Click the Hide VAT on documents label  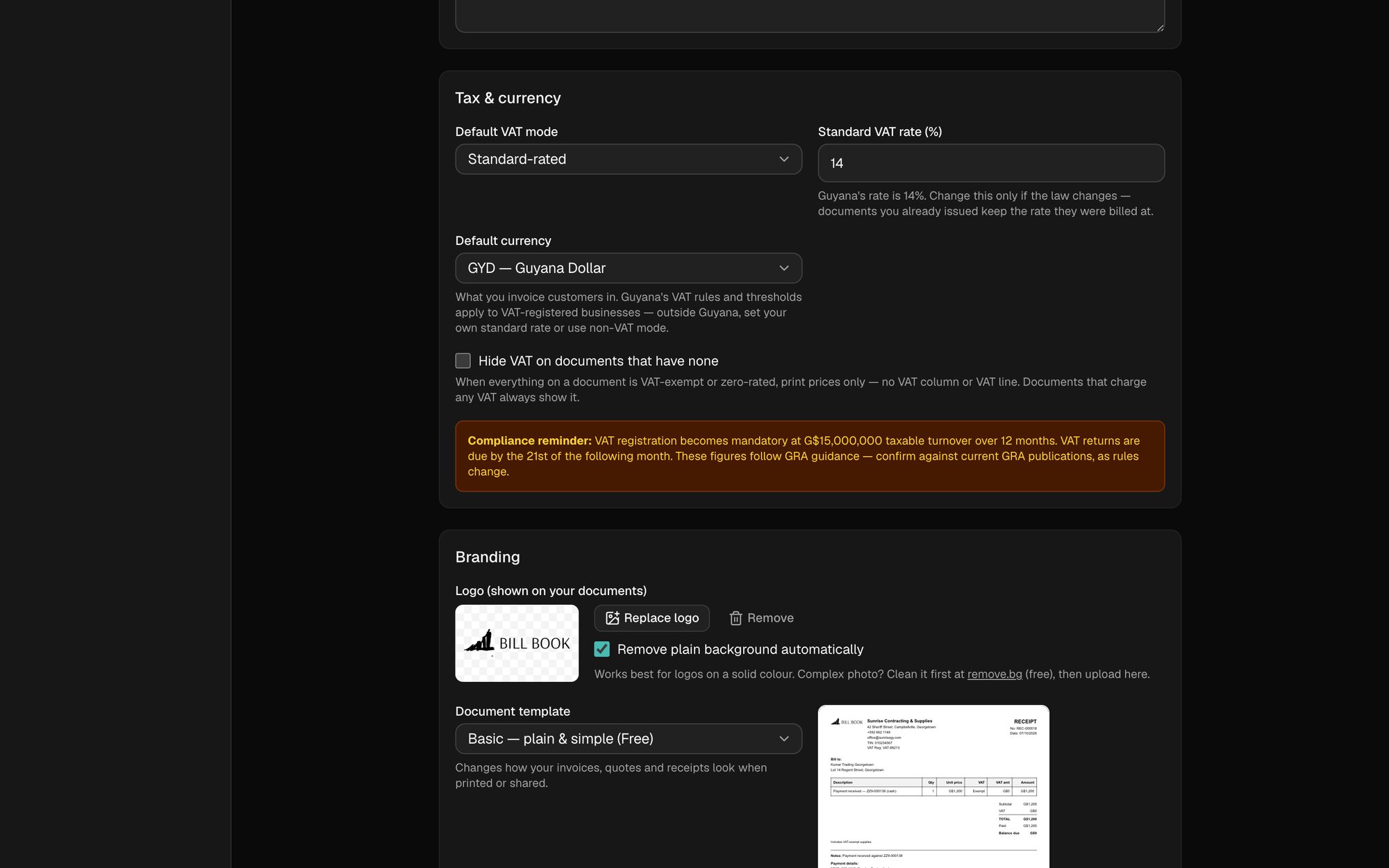click(x=598, y=361)
